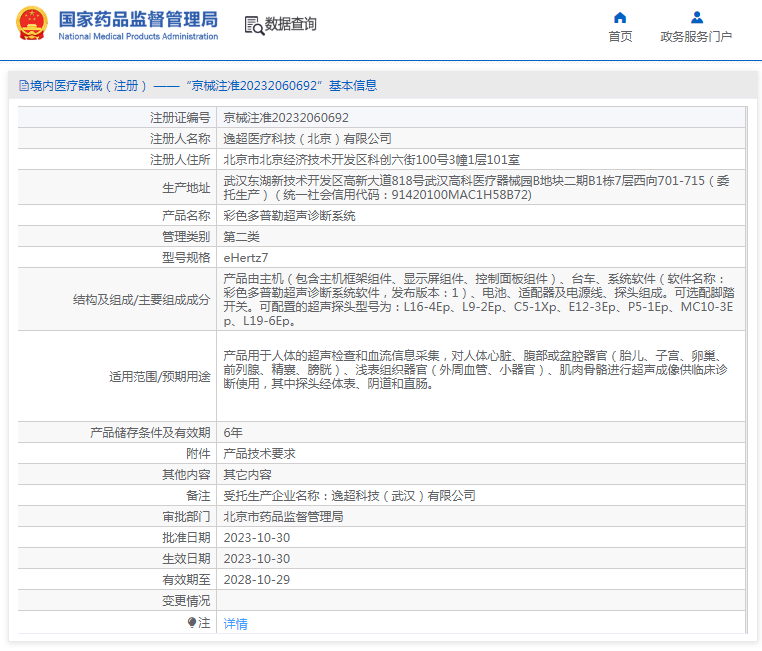Click the 管理类别 row label
Viewport: 762px width, 651px height.
[186, 237]
